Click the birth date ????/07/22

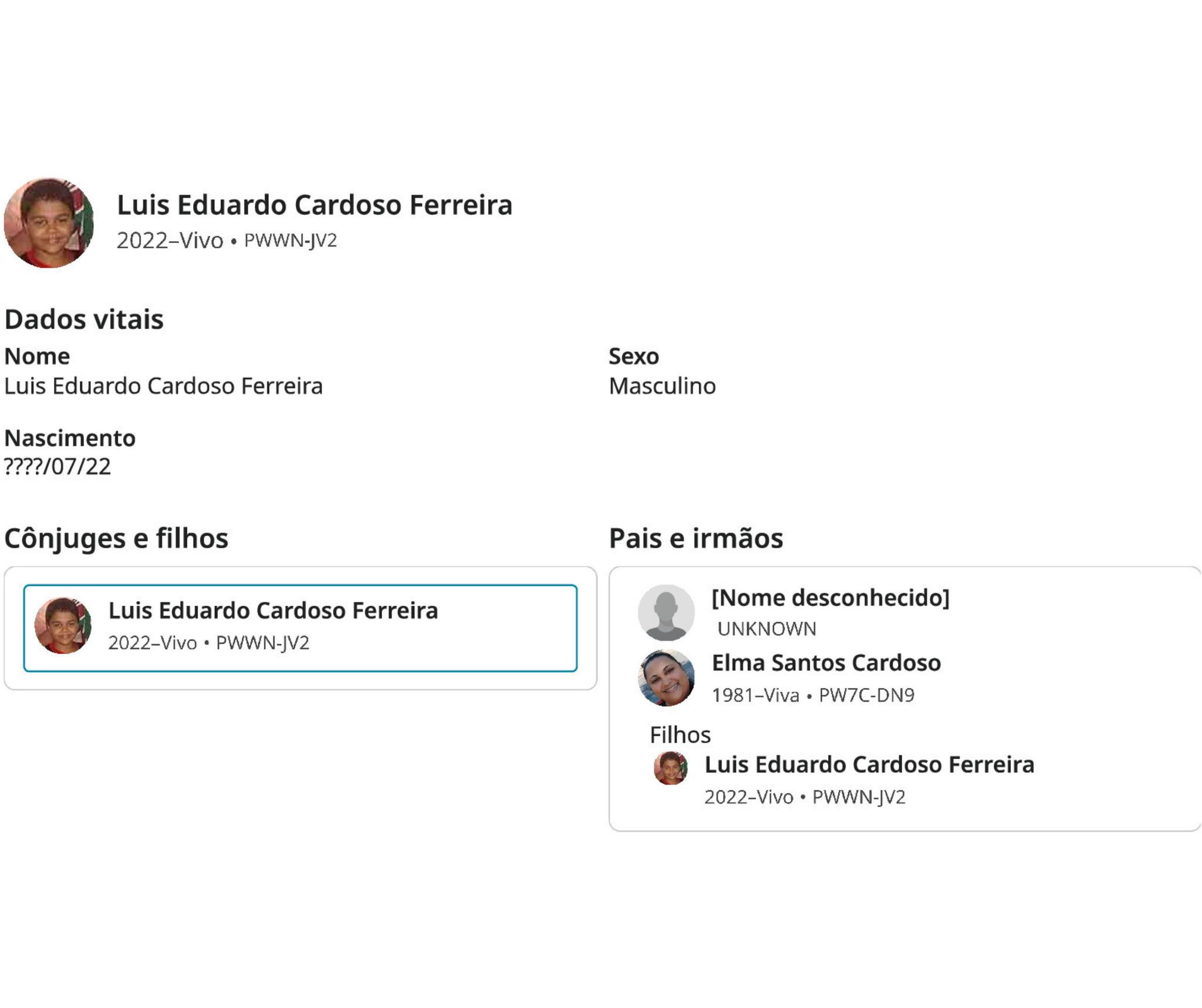[58, 467]
